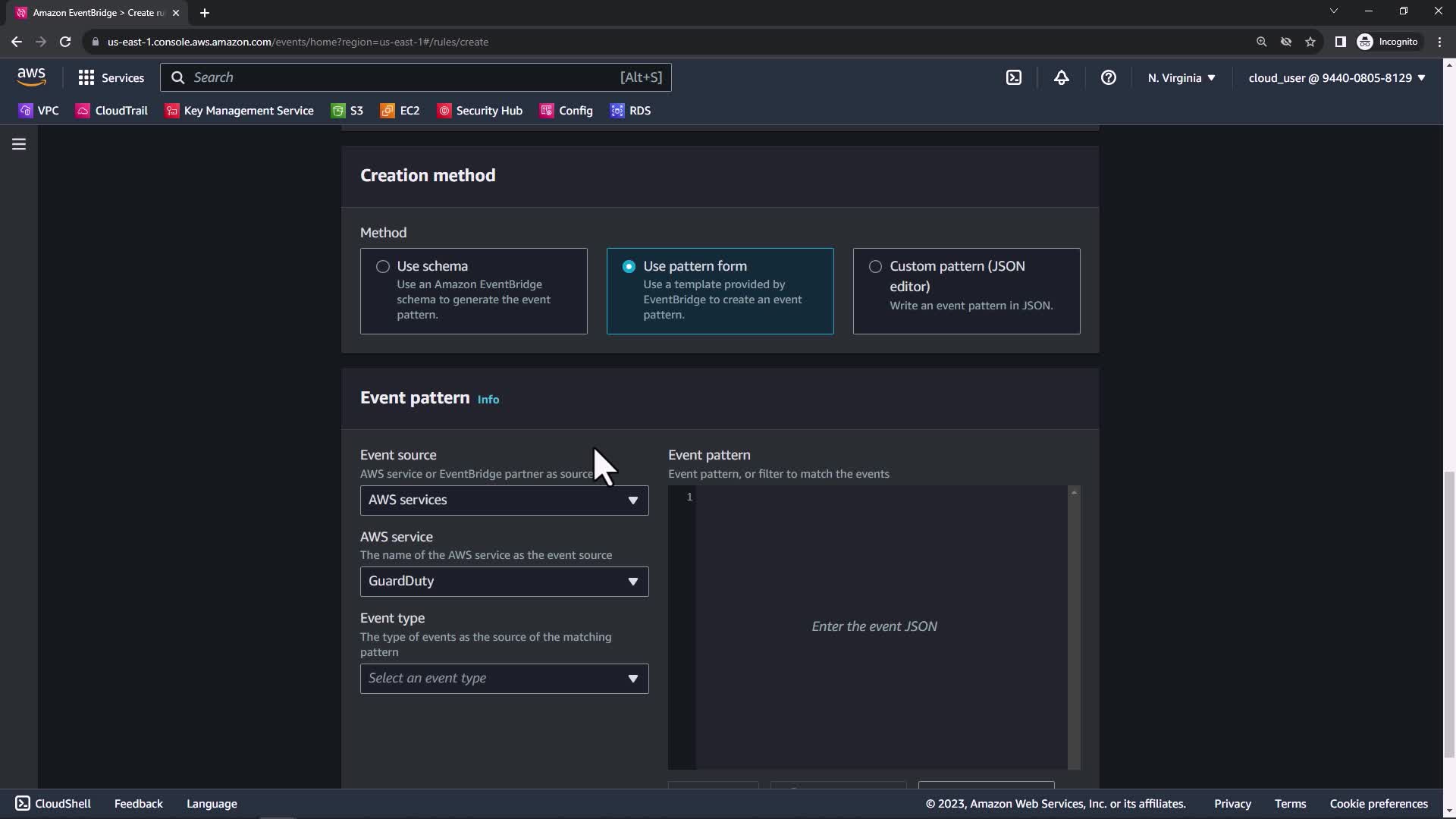This screenshot has height=819, width=1456.
Task: Bookmark this page with the star icon
Action: click(1310, 42)
